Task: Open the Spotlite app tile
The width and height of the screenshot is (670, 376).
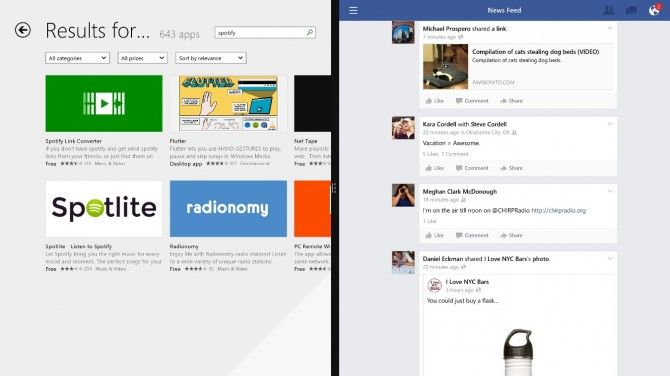Action: coord(104,209)
